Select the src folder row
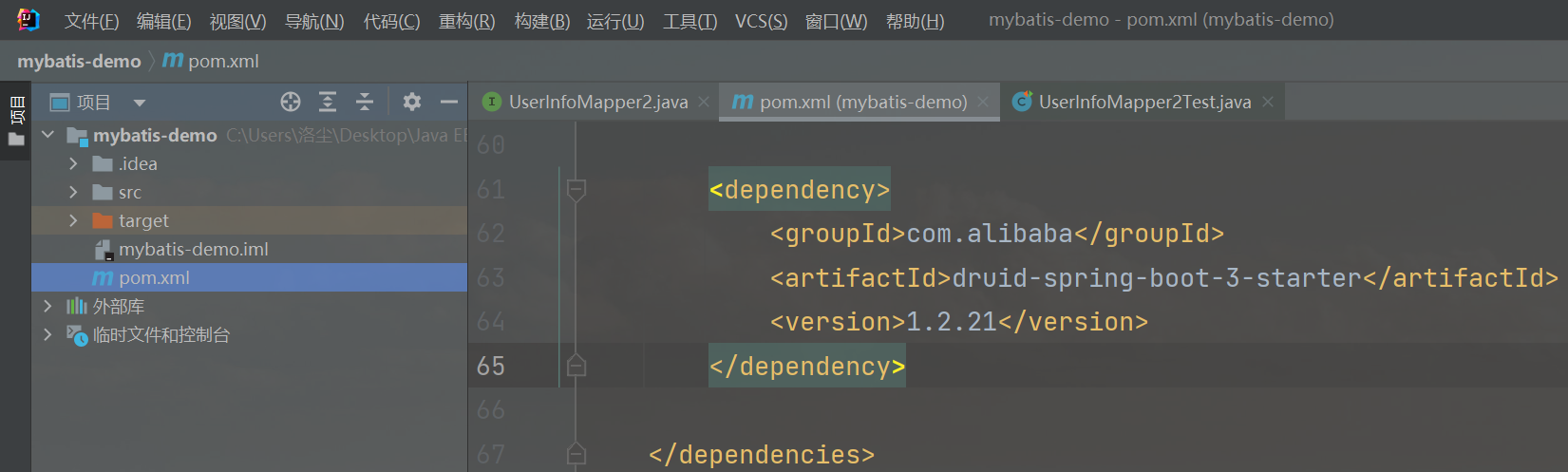1568x472 pixels. click(249, 192)
